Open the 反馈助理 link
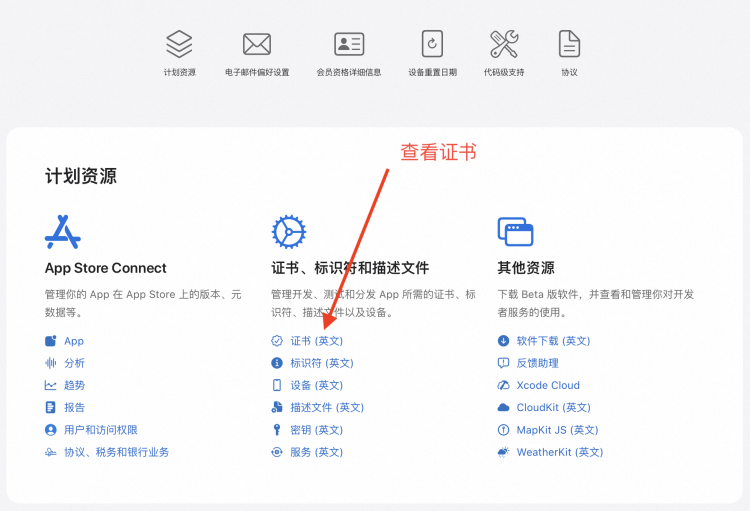 [x=537, y=363]
